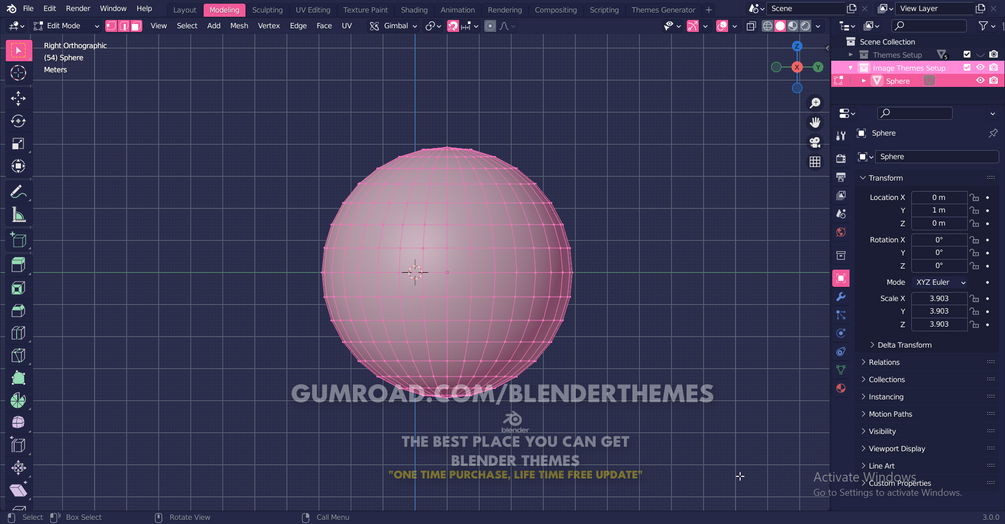This screenshot has height=524, width=1005.
Task: Switch to wireframe viewport shading
Action: click(767, 26)
